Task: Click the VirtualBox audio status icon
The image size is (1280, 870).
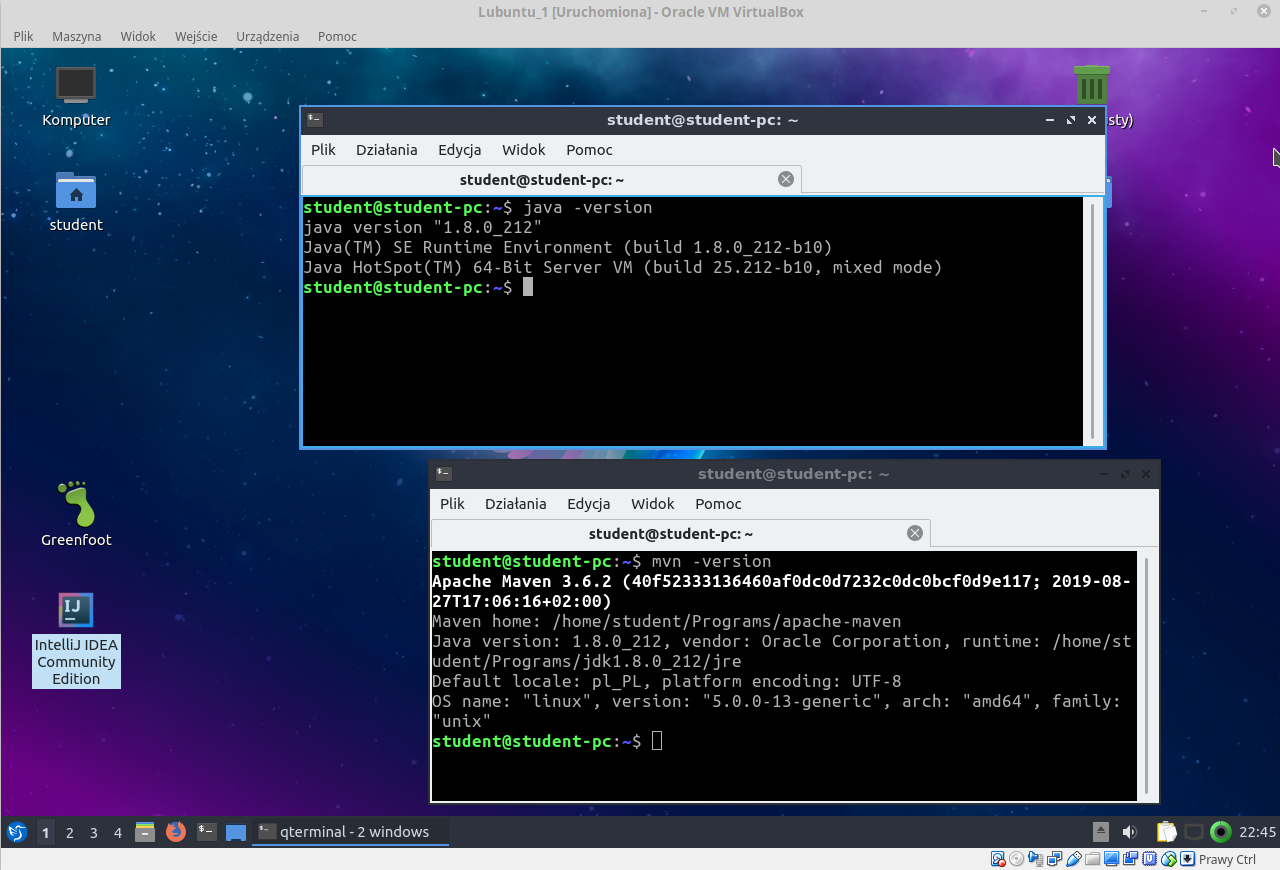Action: click(1036, 859)
